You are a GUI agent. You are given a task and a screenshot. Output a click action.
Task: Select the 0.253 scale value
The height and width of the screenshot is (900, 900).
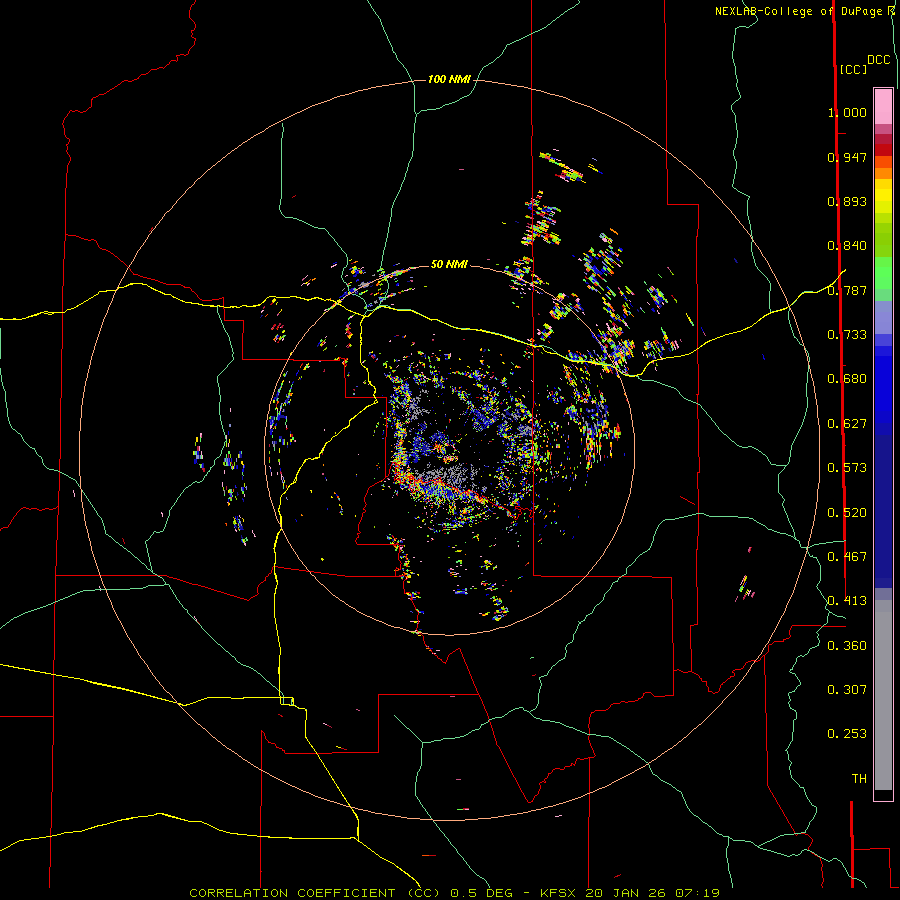847,734
